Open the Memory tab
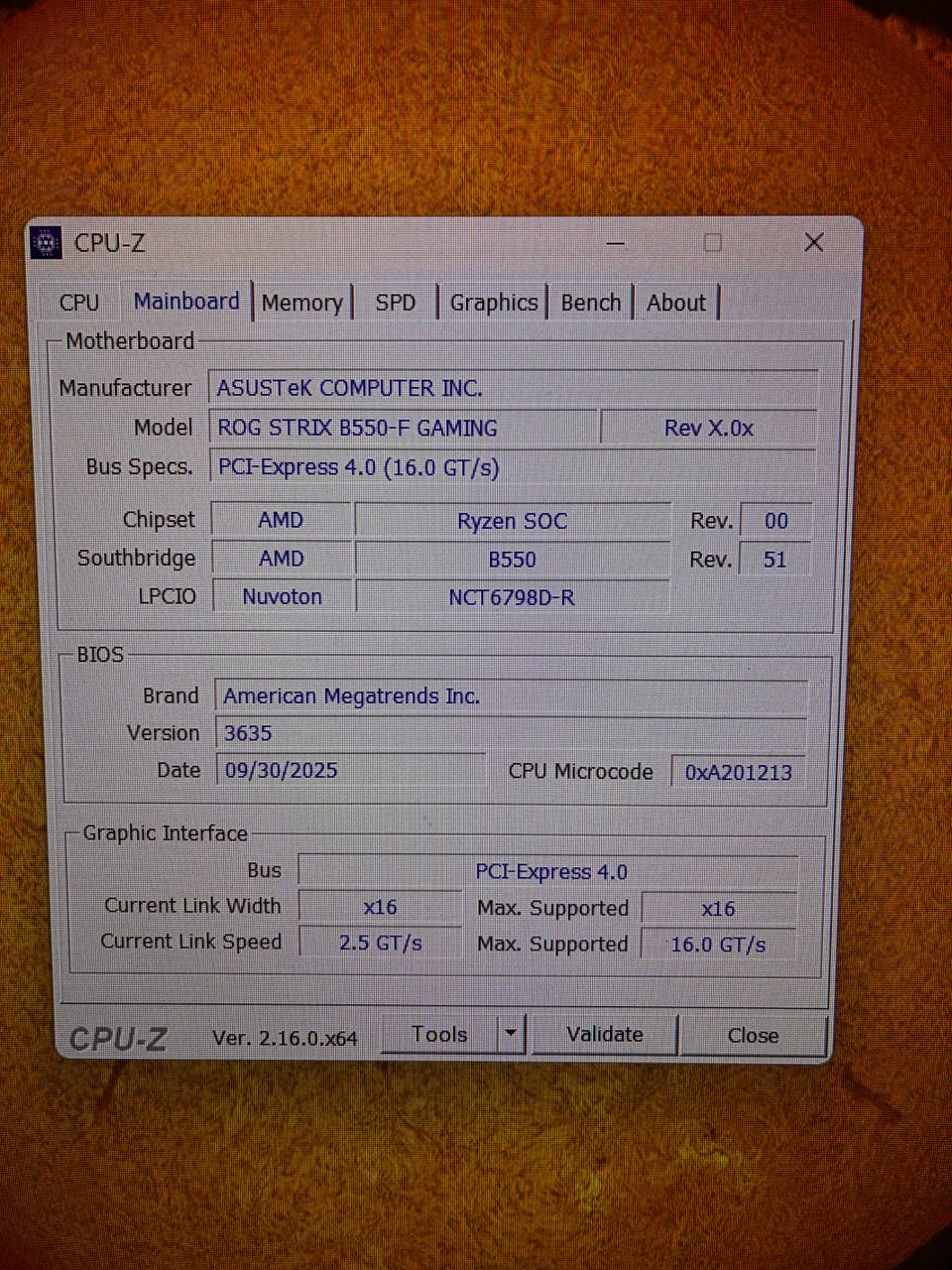Viewport: 952px width, 1270px height. pyautogui.click(x=301, y=303)
